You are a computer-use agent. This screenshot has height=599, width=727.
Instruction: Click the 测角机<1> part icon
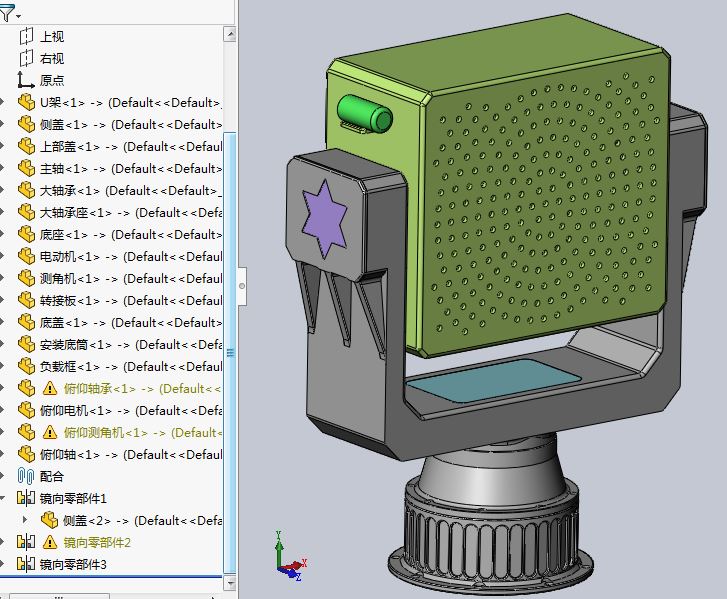26,278
